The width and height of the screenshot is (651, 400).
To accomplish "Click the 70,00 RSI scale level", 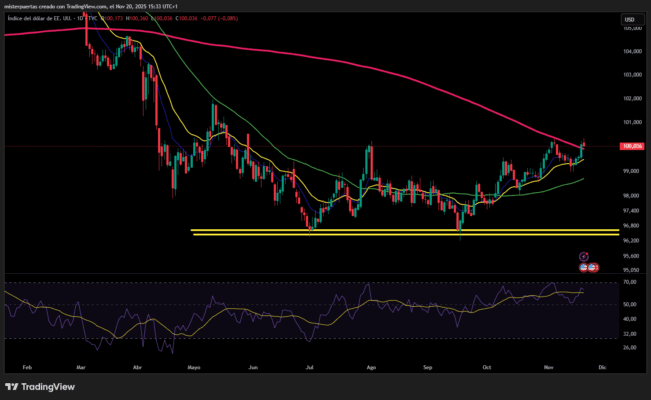I will 629,283.
